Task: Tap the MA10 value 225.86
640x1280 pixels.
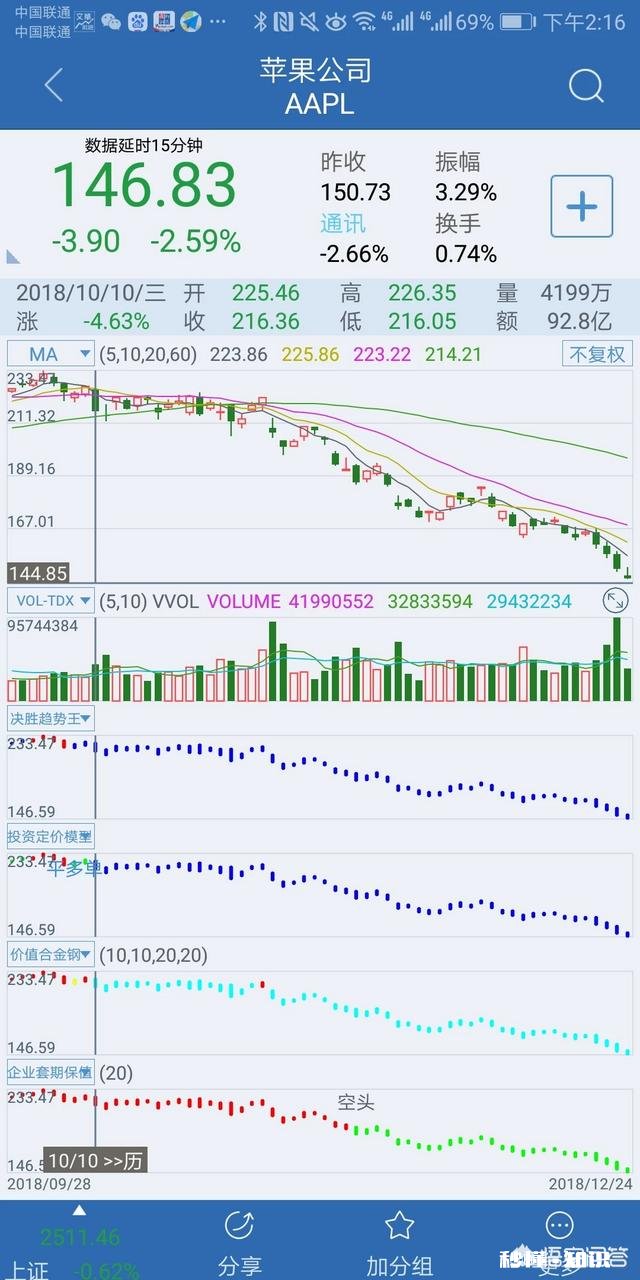Action: (x=311, y=354)
